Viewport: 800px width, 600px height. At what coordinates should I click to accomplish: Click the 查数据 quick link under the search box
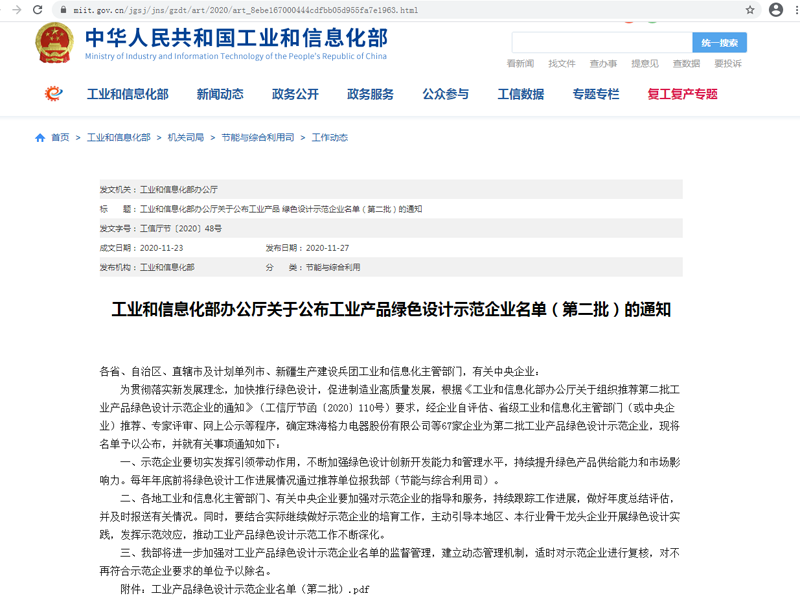pos(686,64)
